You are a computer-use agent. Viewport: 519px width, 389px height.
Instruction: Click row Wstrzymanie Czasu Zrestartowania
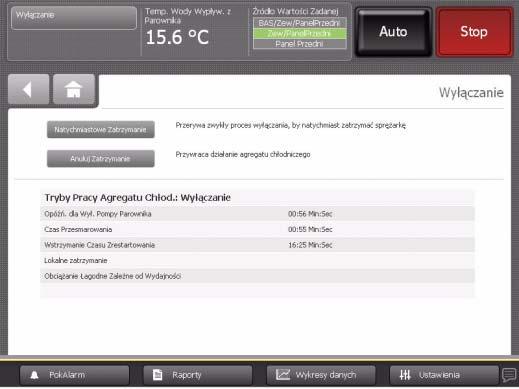coord(257,245)
